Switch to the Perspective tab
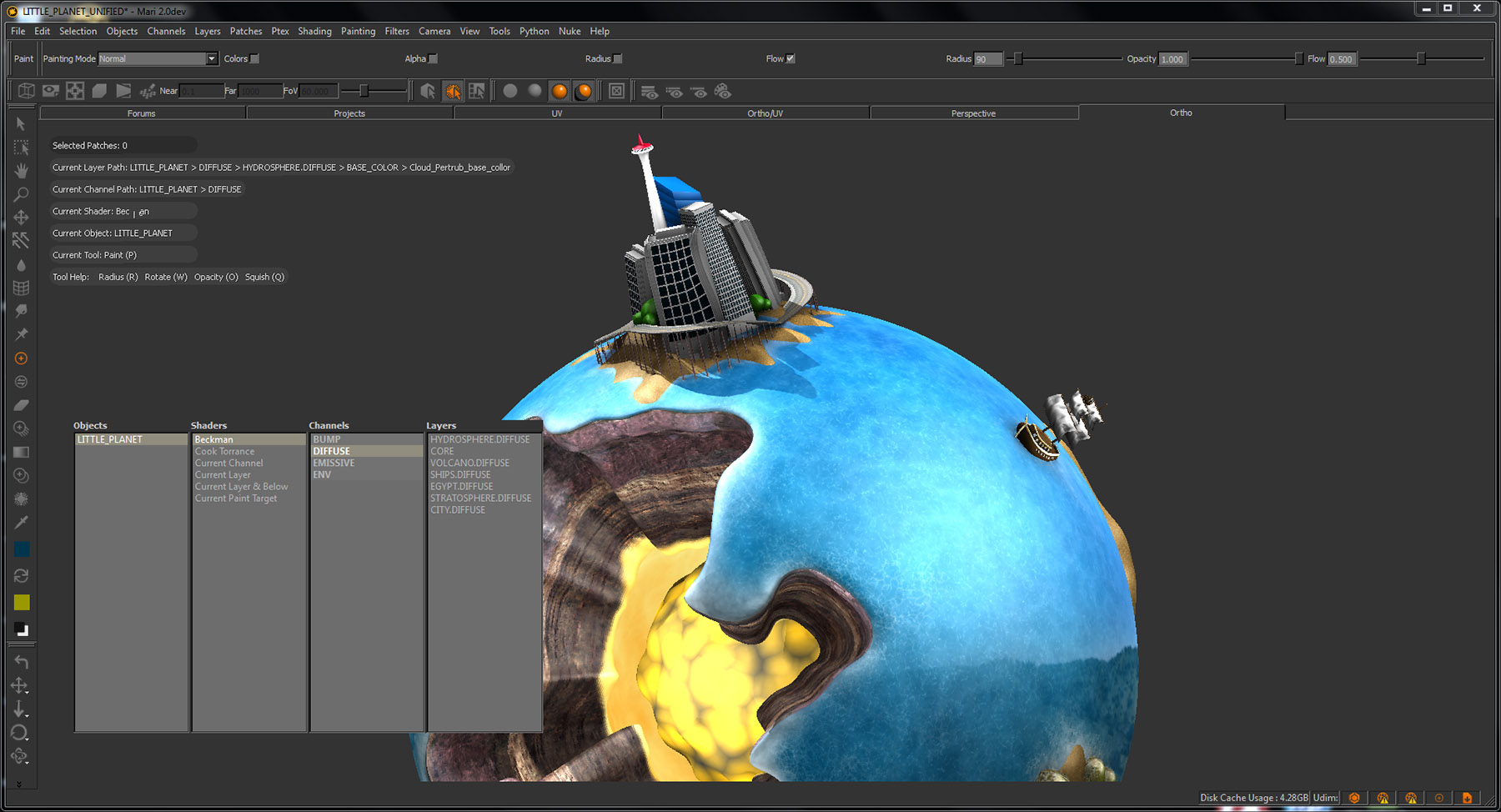 click(x=973, y=113)
